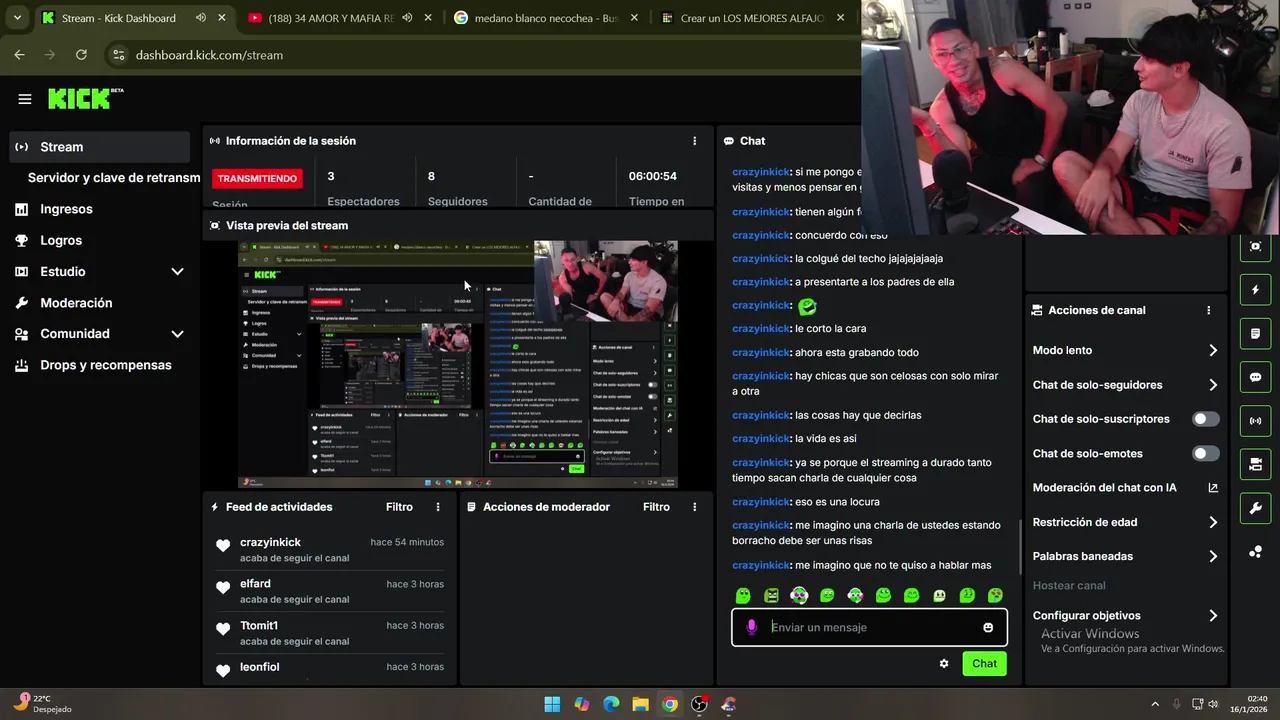
Task: Open three-dot menu of Acciones de moderador
Action: pos(695,507)
